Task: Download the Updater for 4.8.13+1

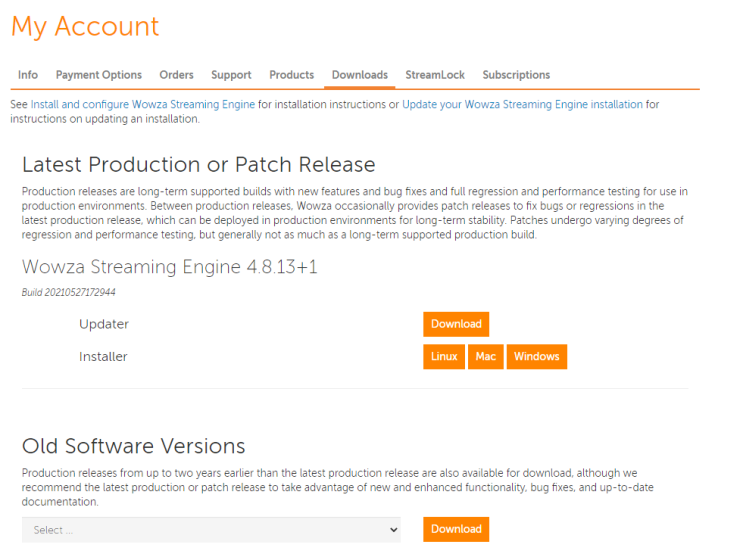Action: 456,324
